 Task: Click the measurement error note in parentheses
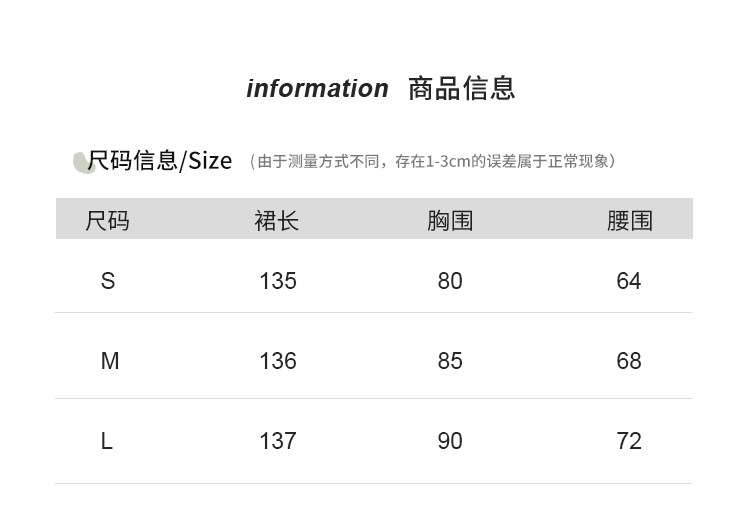click(x=431, y=161)
